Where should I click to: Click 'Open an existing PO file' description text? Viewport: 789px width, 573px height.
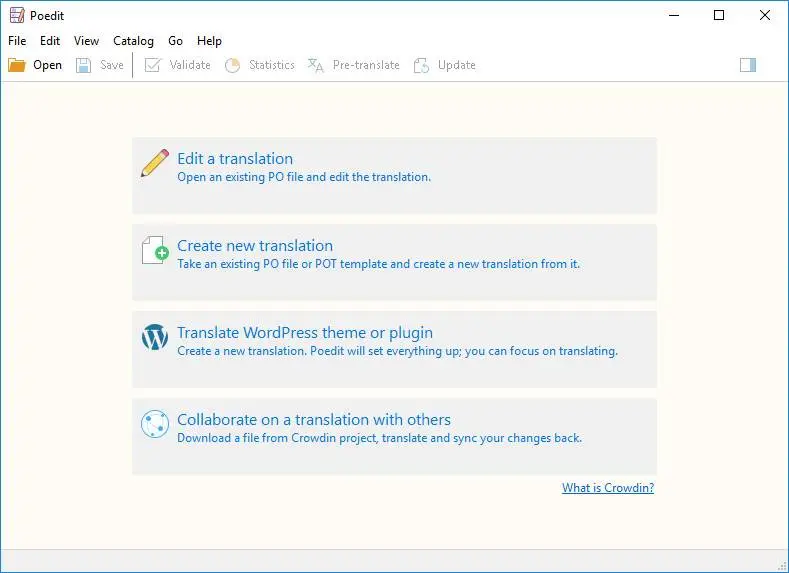pyautogui.click(x=304, y=177)
